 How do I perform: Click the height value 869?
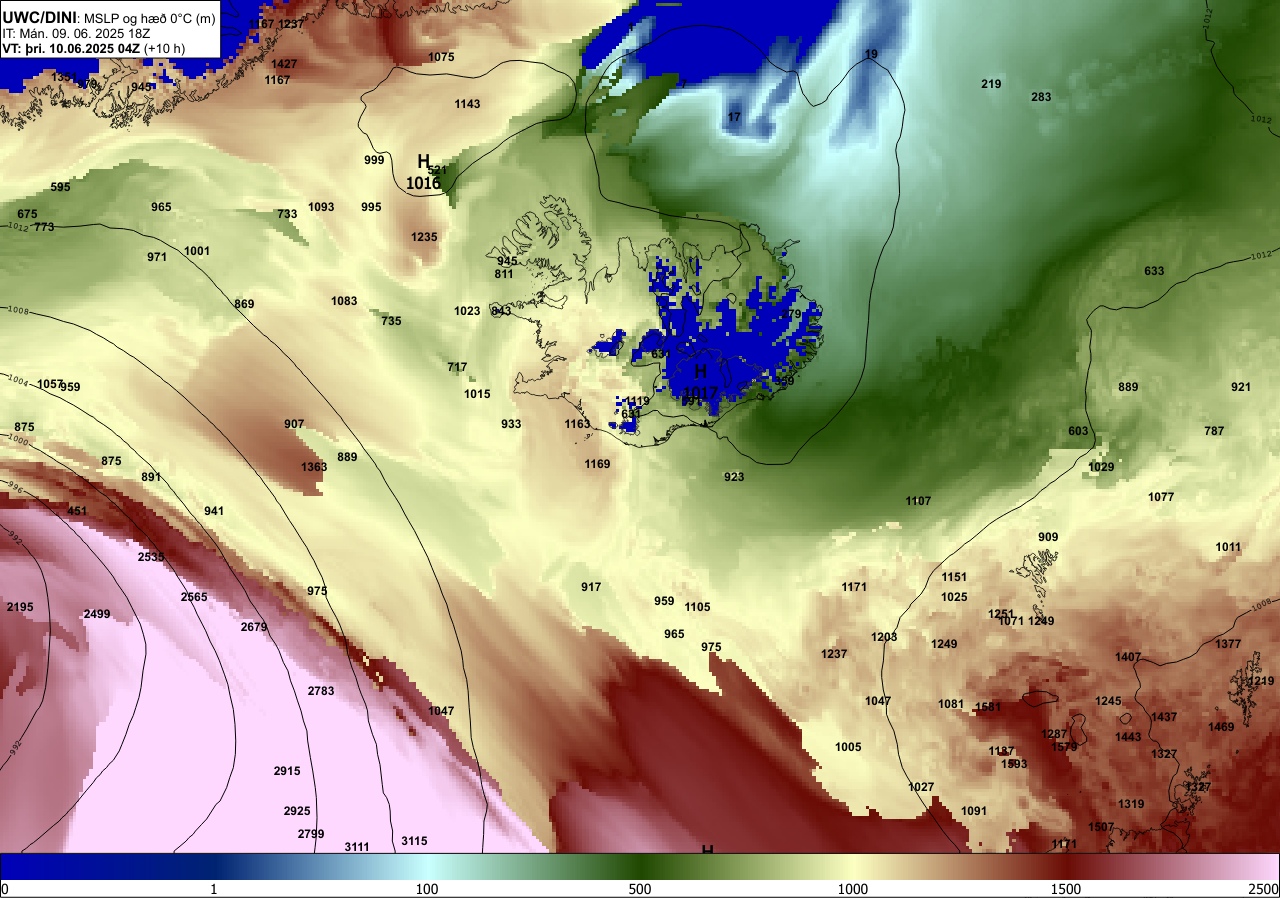pos(244,304)
